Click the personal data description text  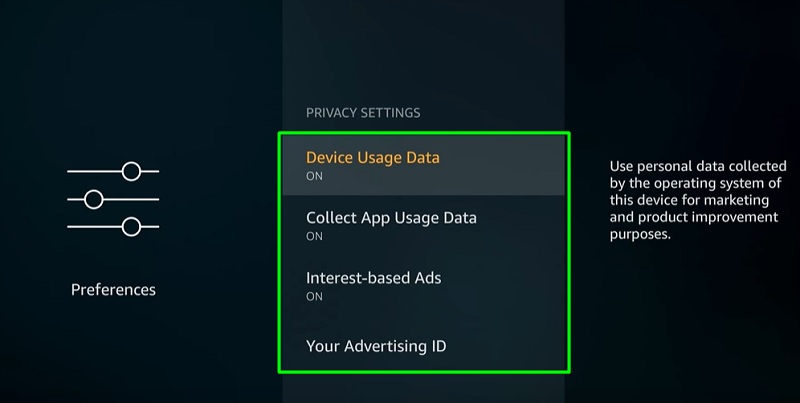pos(698,200)
